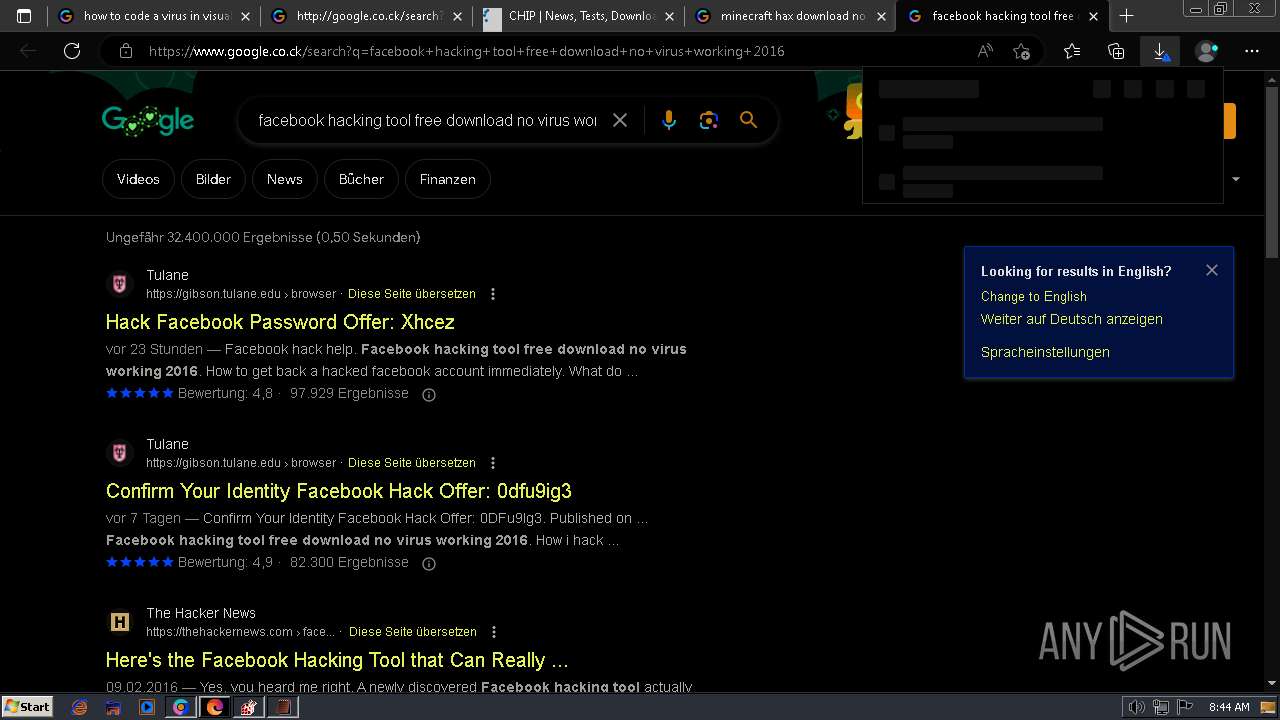
Task: Click the first Tulane site favicon
Action: click(x=120, y=284)
